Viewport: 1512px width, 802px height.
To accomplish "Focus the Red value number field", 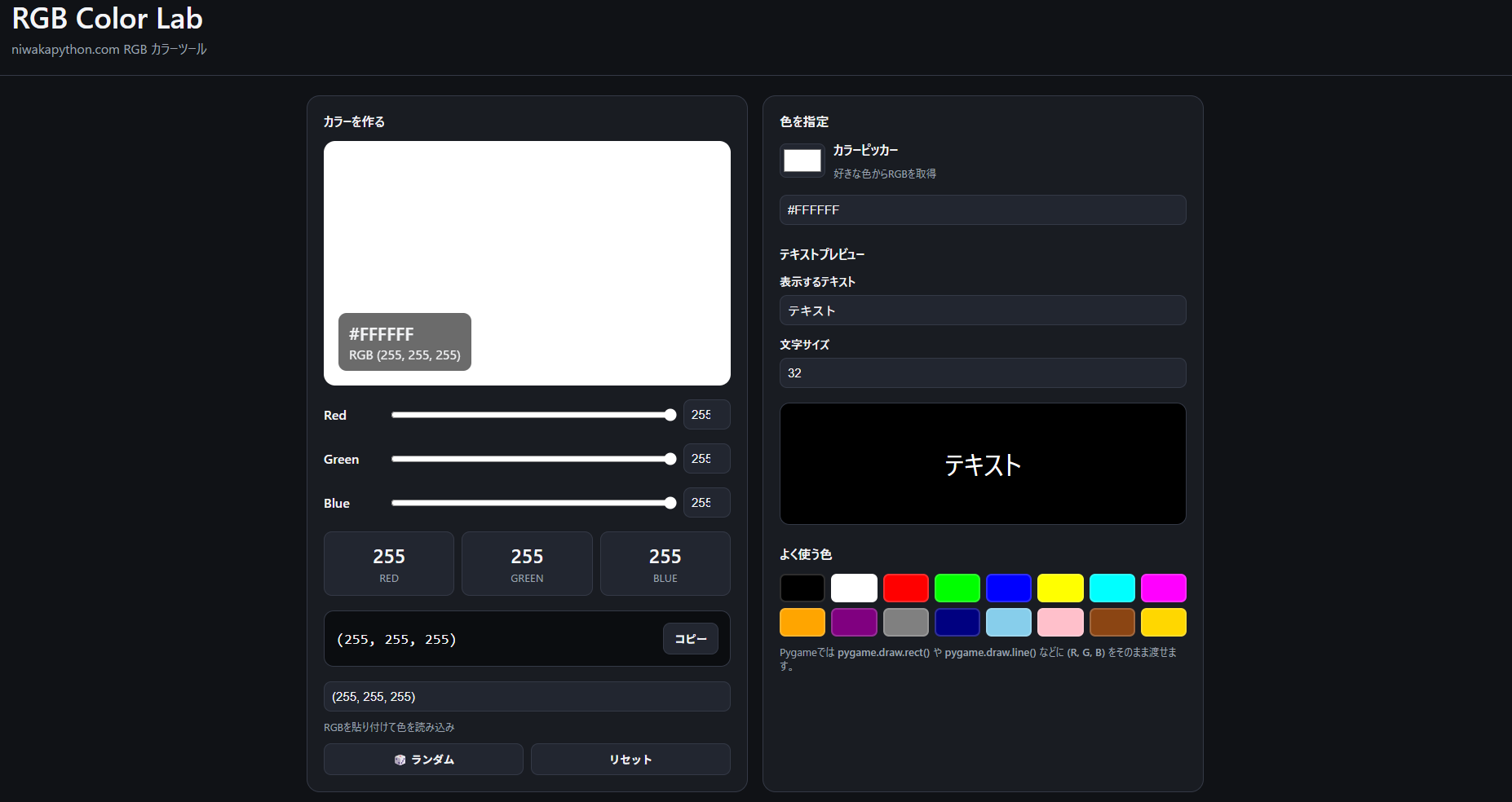I will click(707, 415).
